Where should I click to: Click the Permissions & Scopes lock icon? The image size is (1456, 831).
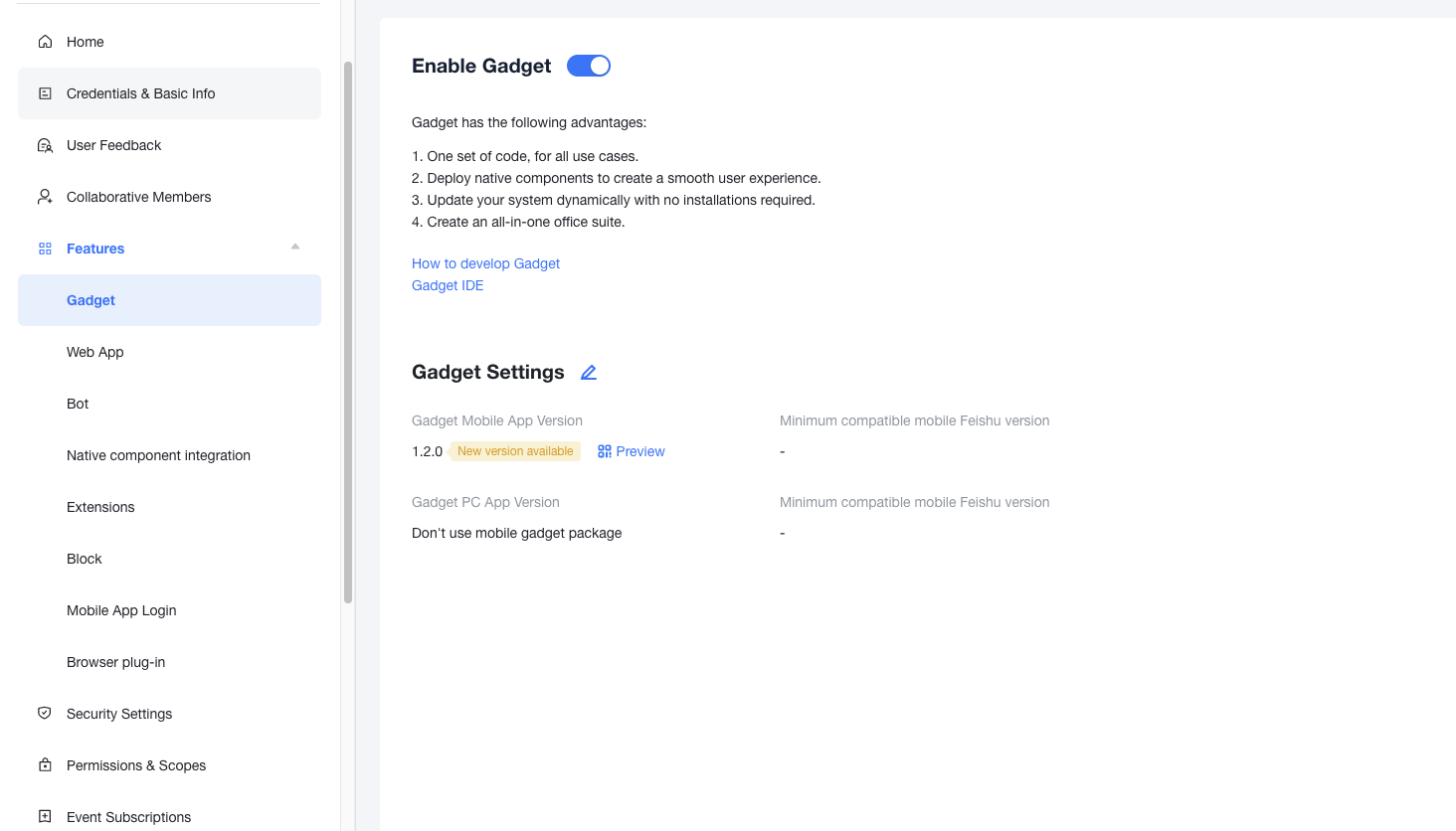click(45, 764)
